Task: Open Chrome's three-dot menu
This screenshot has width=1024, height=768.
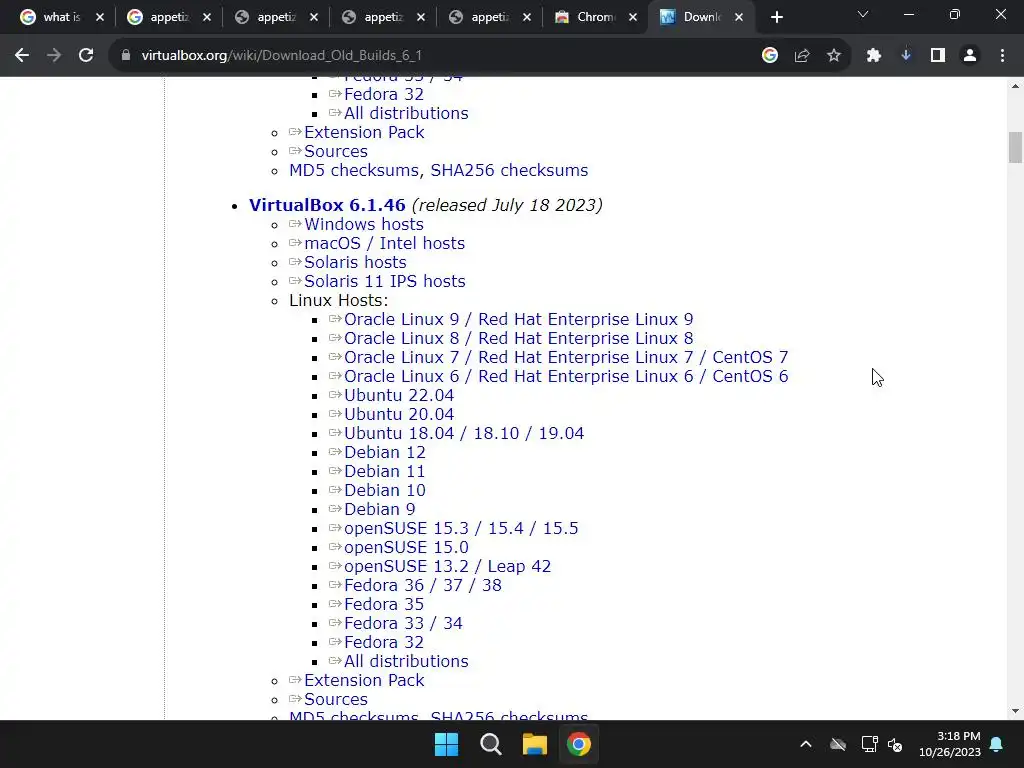Action: click(1002, 56)
